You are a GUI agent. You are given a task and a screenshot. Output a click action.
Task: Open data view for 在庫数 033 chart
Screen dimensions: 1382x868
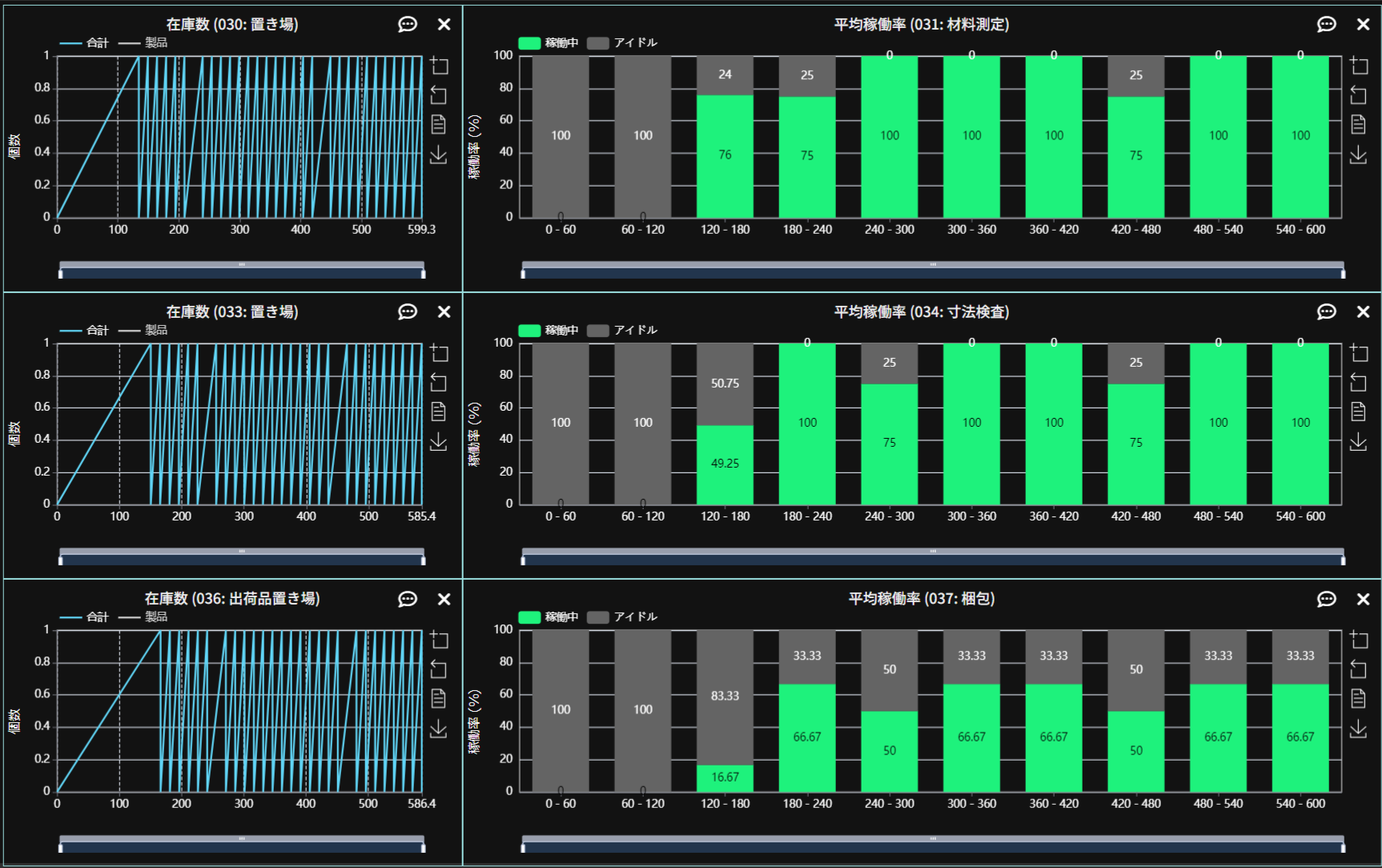click(439, 412)
